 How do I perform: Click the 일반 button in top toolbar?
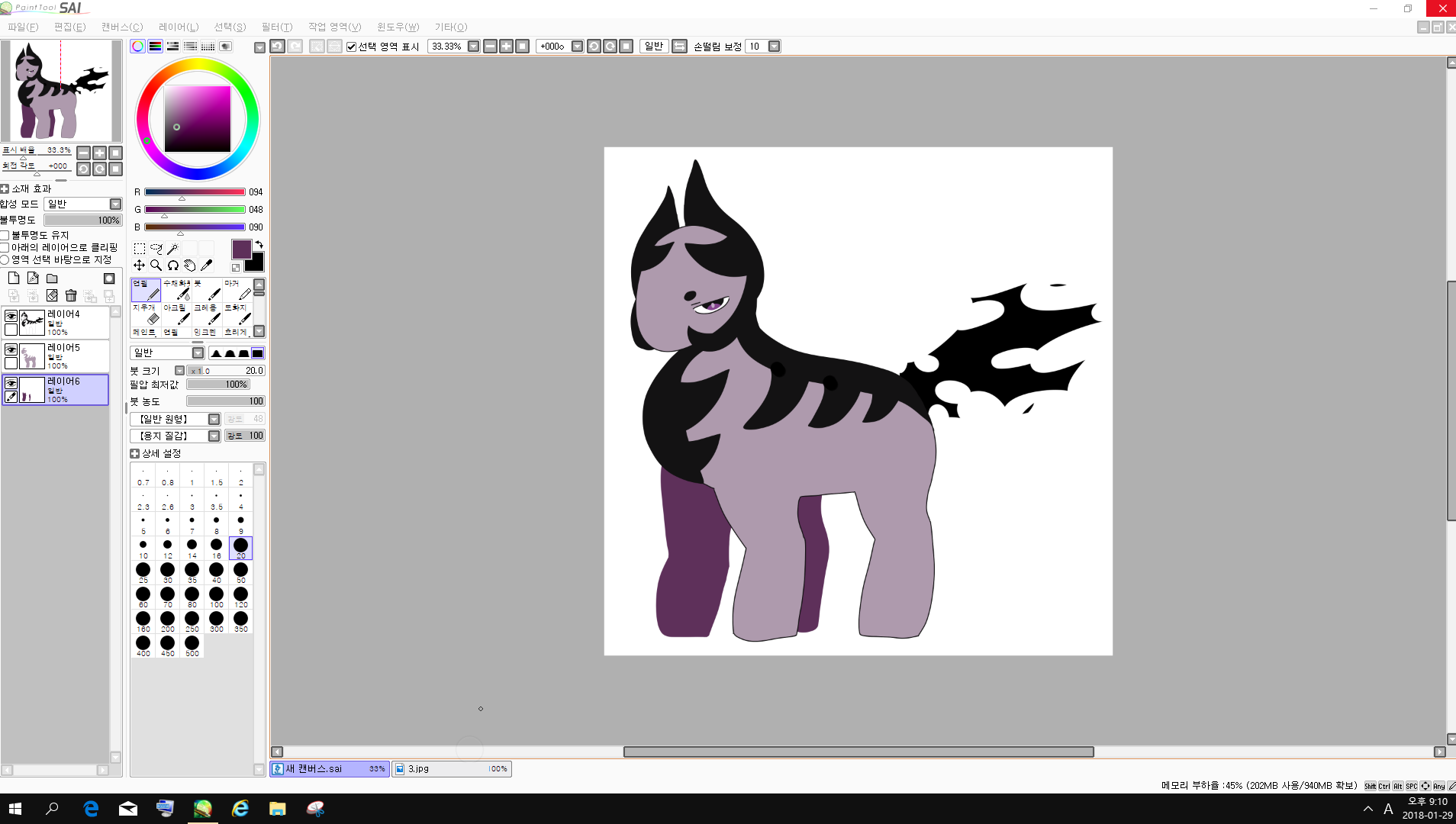[654, 47]
